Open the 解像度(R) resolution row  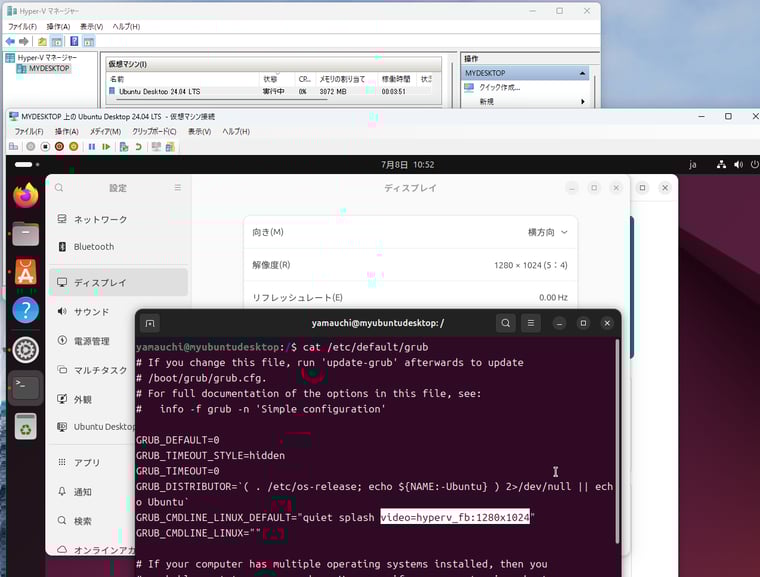410,265
